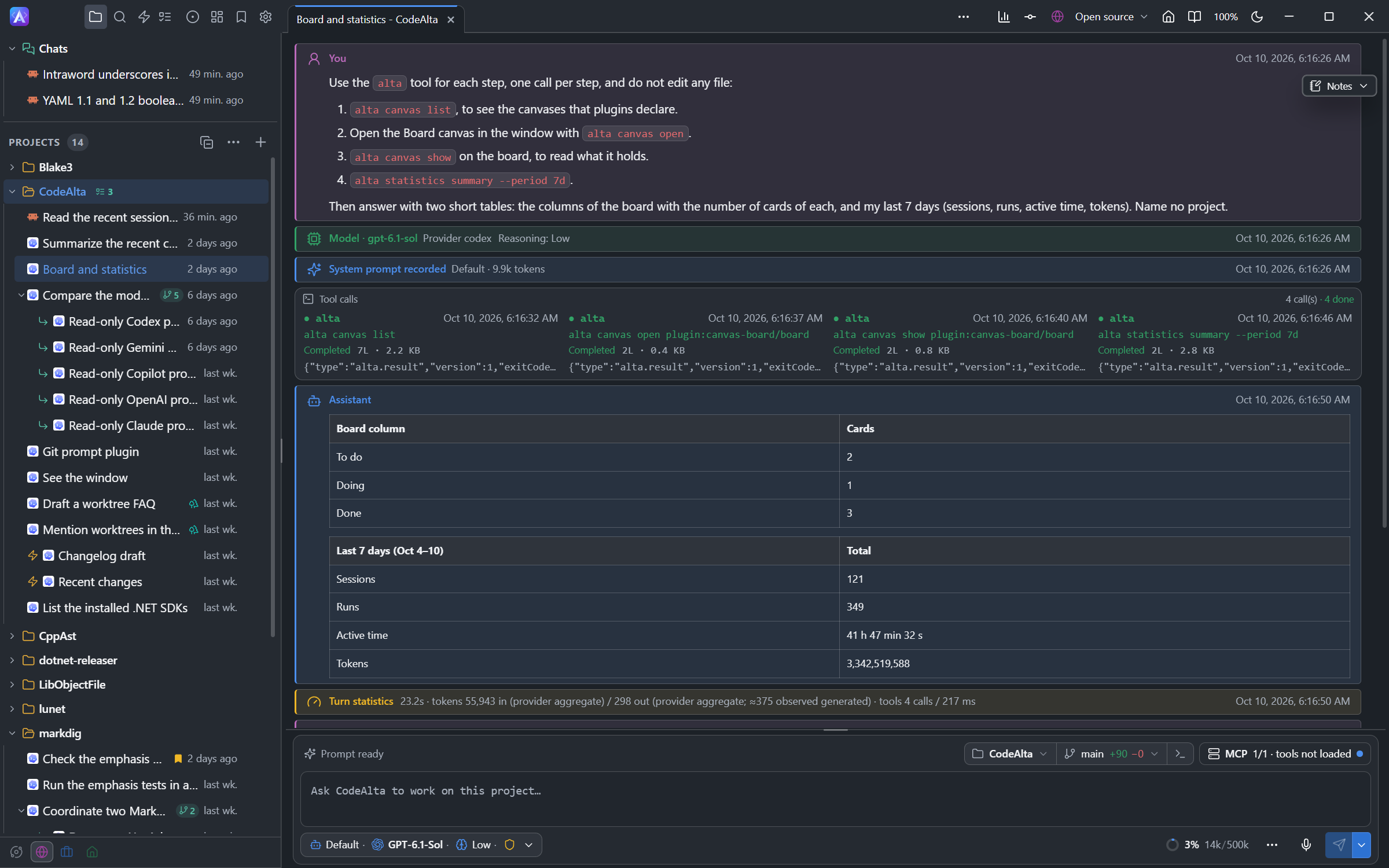This screenshot has width=1389, height=868.
Task: Collapse the Chats section
Action: [12, 49]
